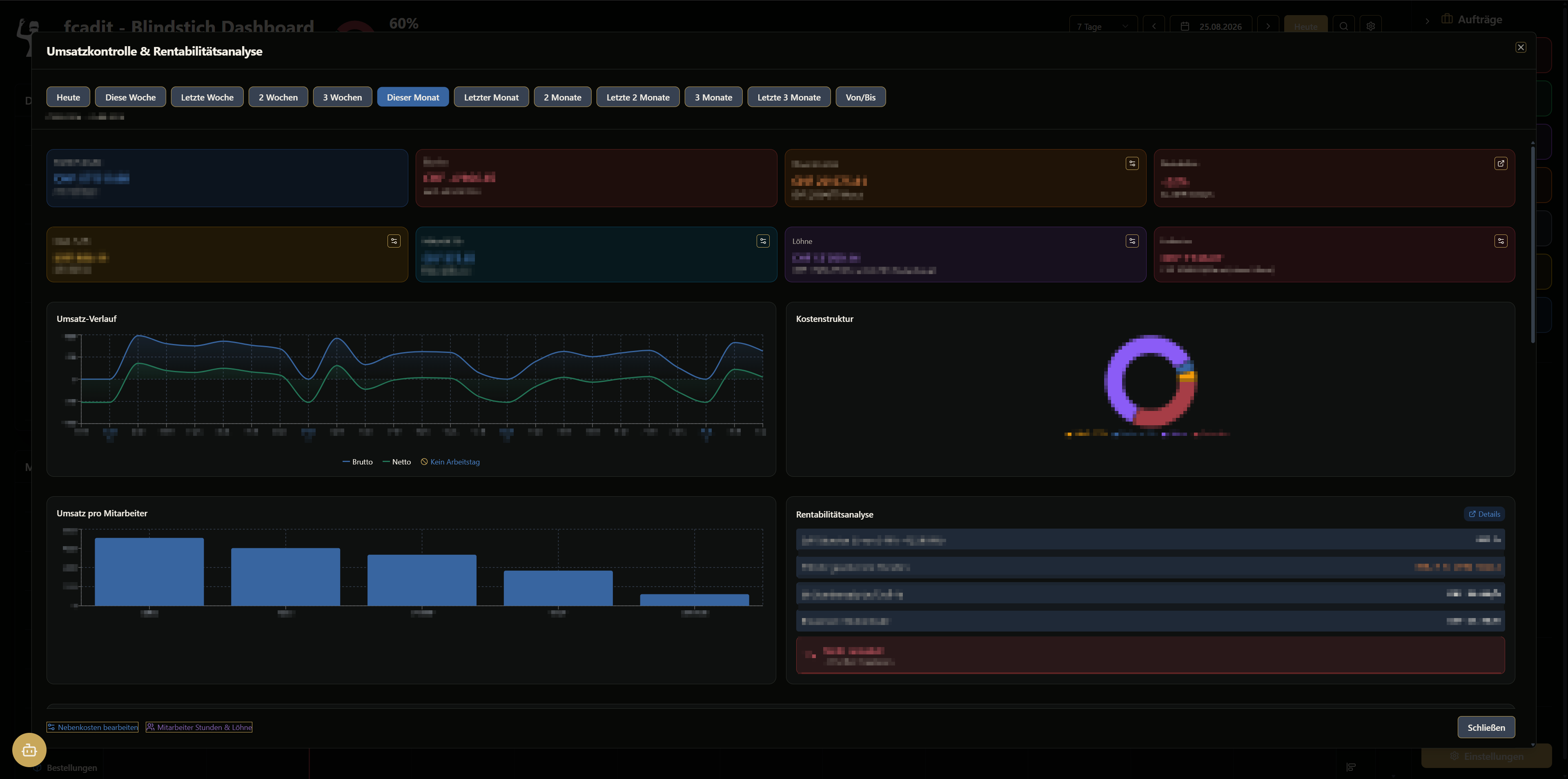Choose the Letzter Monat range

pyautogui.click(x=491, y=97)
